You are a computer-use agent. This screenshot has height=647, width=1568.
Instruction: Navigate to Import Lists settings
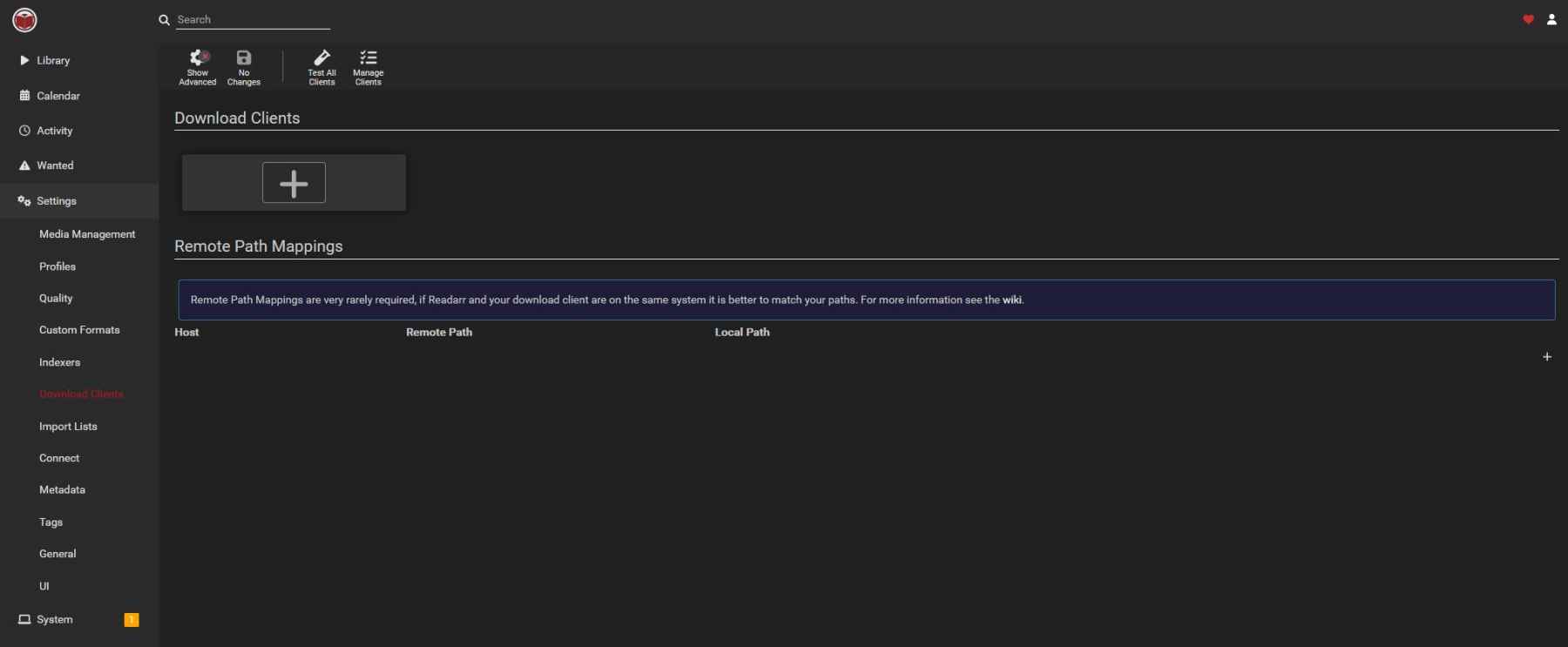point(68,427)
